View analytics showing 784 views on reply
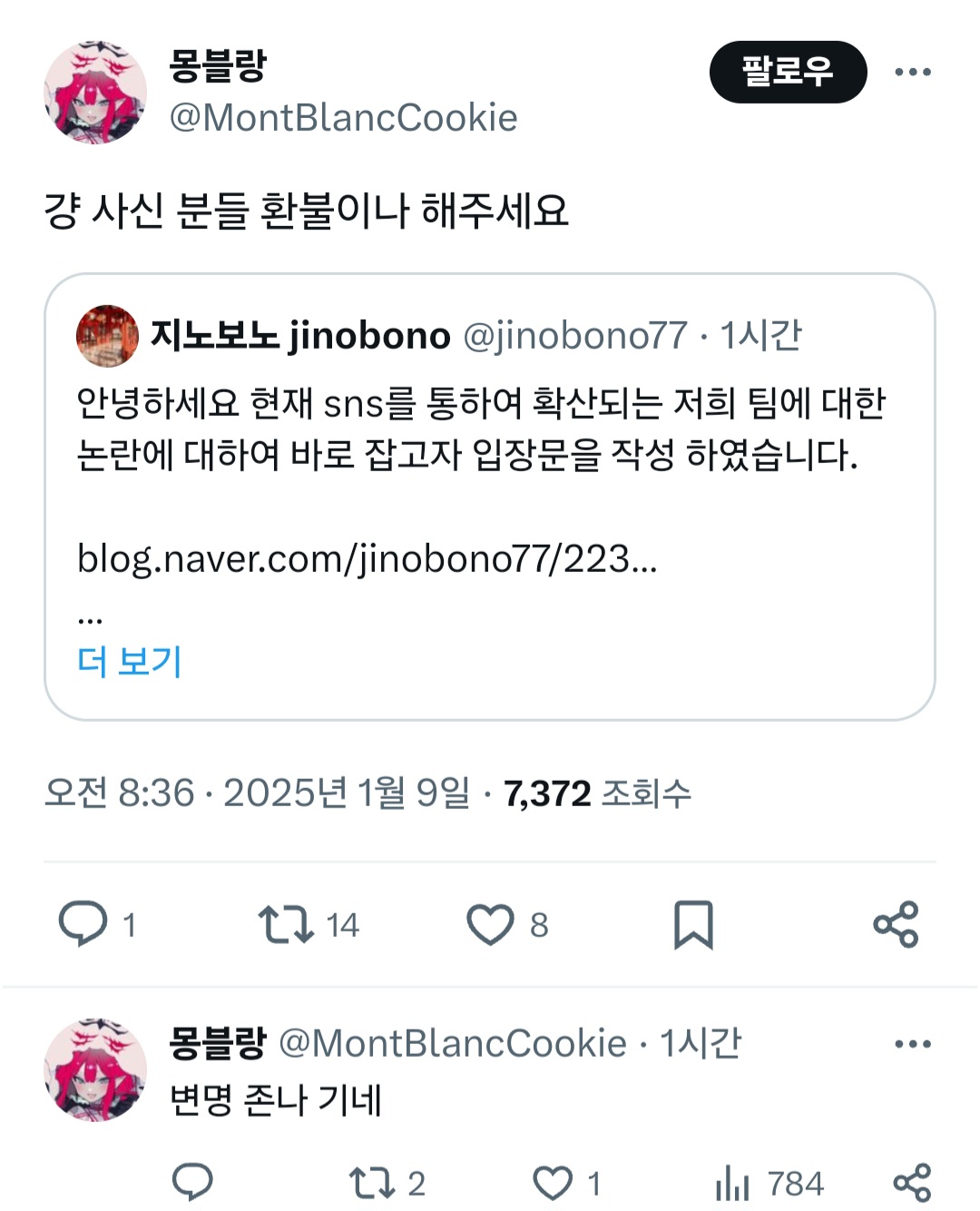This screenshot has height=1211, width=980. pyautogui.click(x=733, y=1183)
